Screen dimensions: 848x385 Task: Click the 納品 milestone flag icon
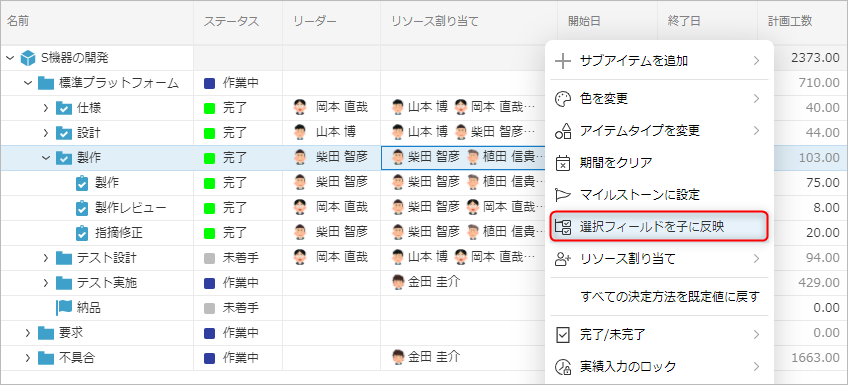64,307
